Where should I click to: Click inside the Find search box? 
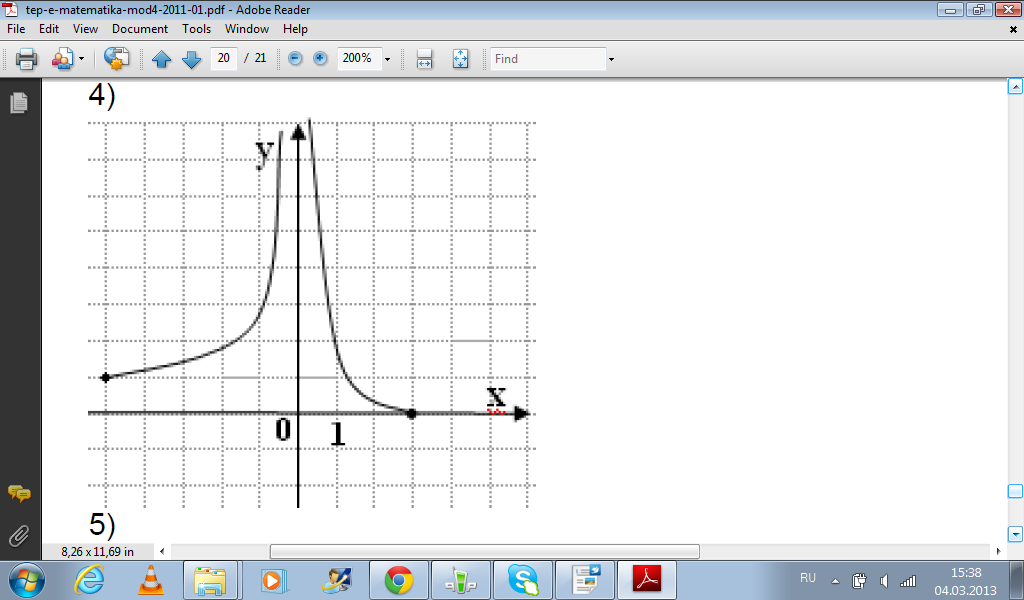coord(548,59)
